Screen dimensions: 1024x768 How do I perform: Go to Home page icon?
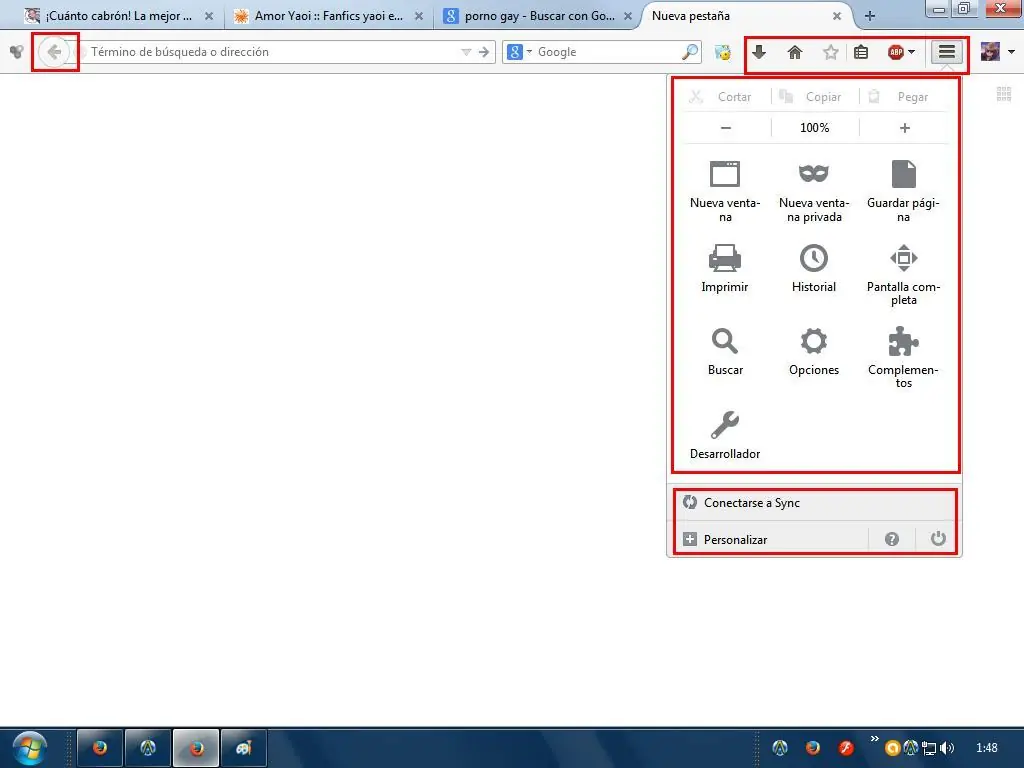[795, 52]
